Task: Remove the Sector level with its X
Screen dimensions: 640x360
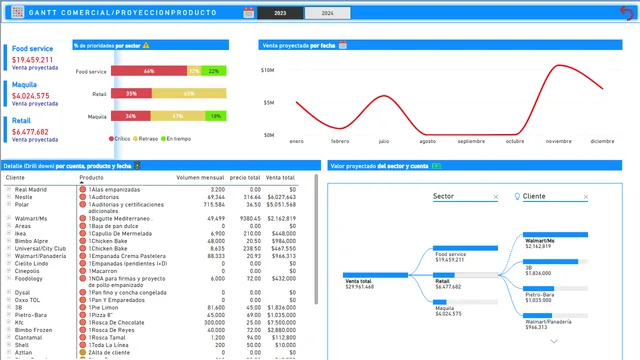Action: [496, 197]
